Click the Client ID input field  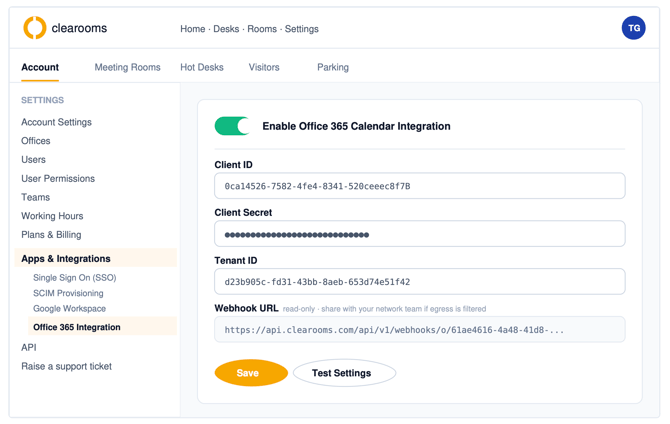(x=420, y=186)
